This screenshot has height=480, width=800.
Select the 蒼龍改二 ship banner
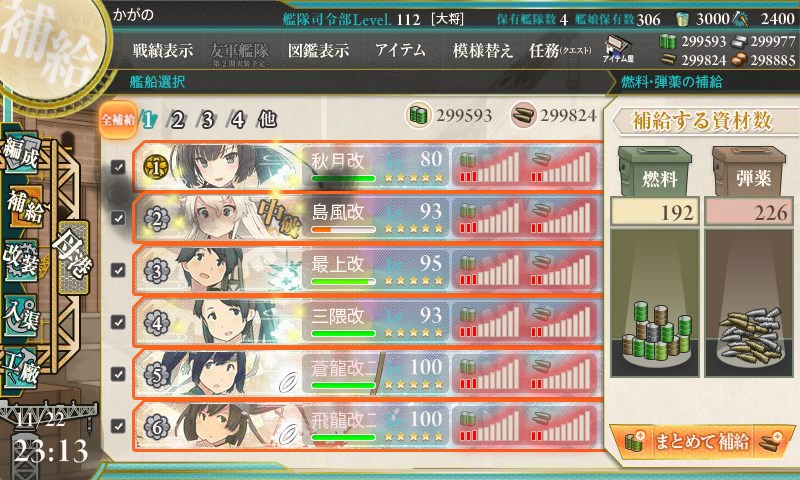click(x=367, y=373)
